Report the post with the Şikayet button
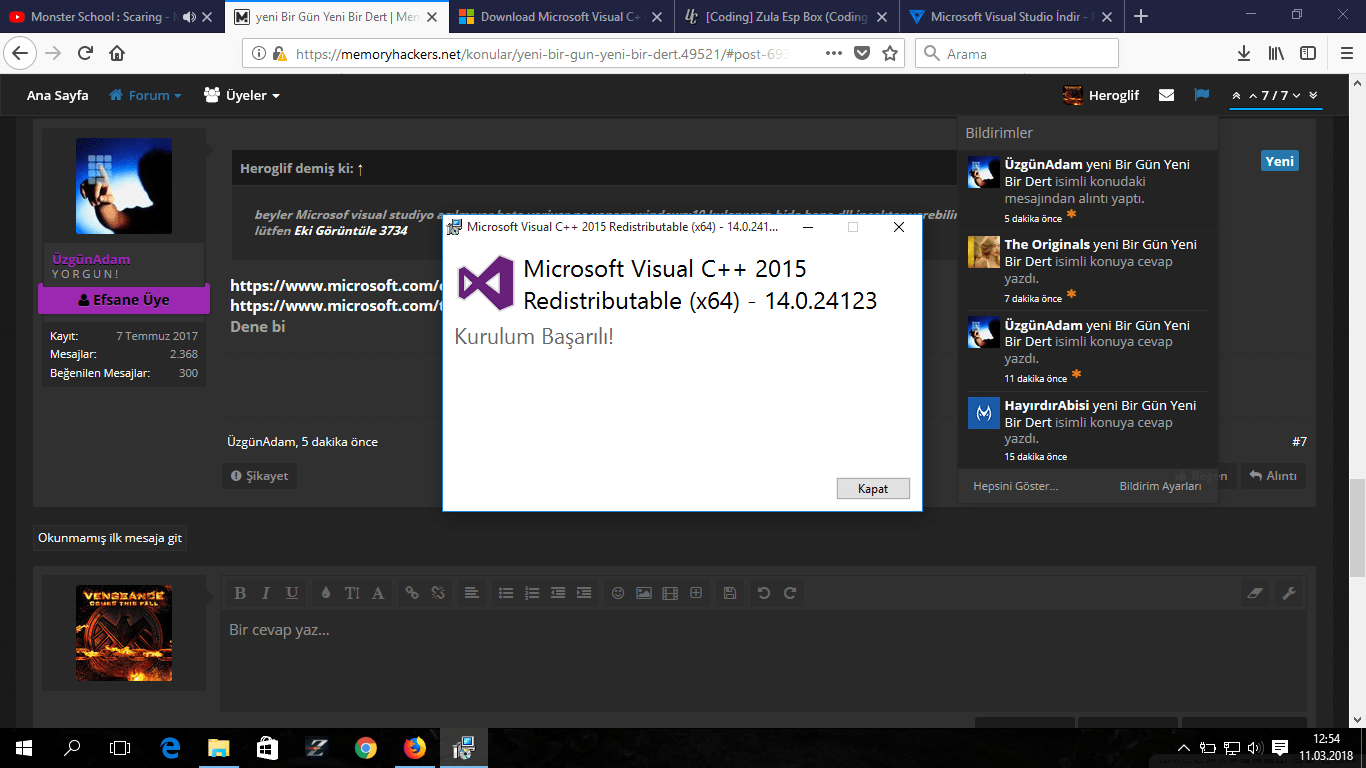Screen dimensions: 1366x768 click(x=259, y=476)
